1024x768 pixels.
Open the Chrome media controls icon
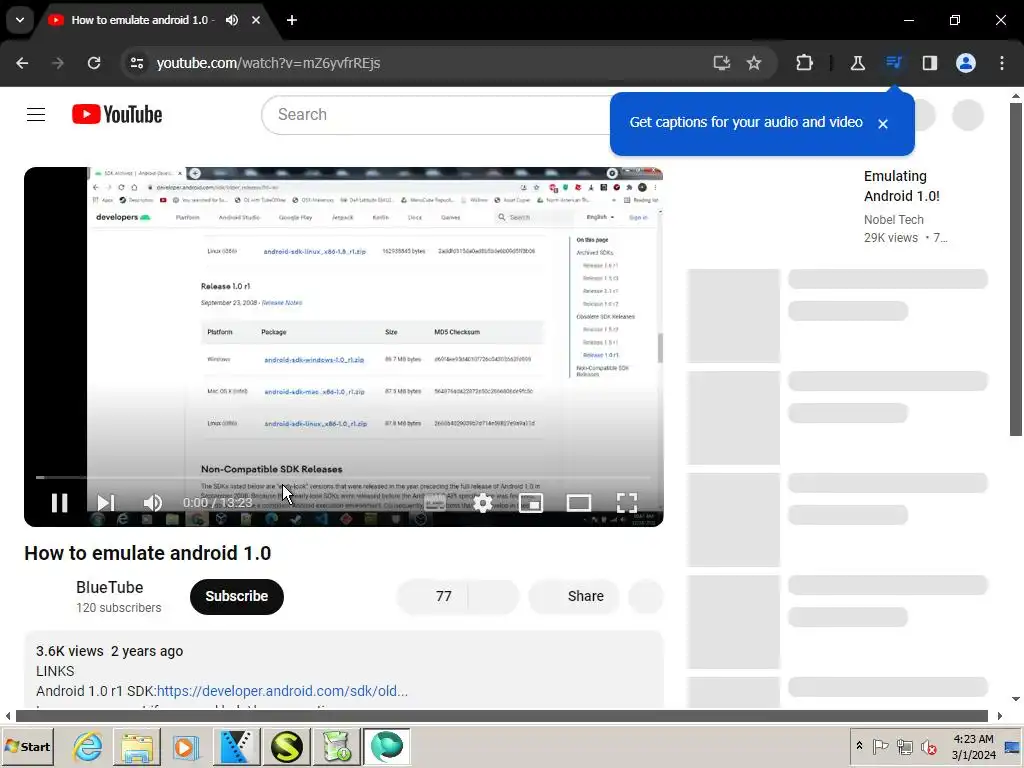pos(893,63)
